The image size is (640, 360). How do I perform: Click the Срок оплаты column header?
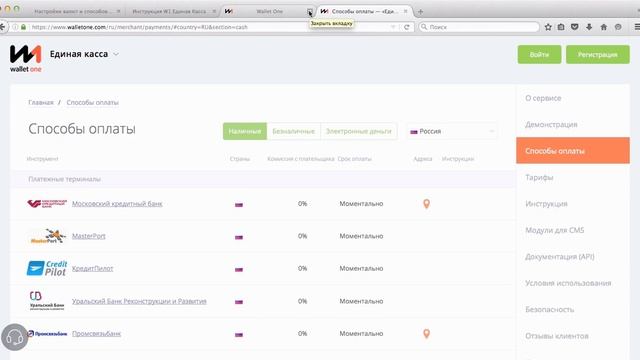(354, 159)
